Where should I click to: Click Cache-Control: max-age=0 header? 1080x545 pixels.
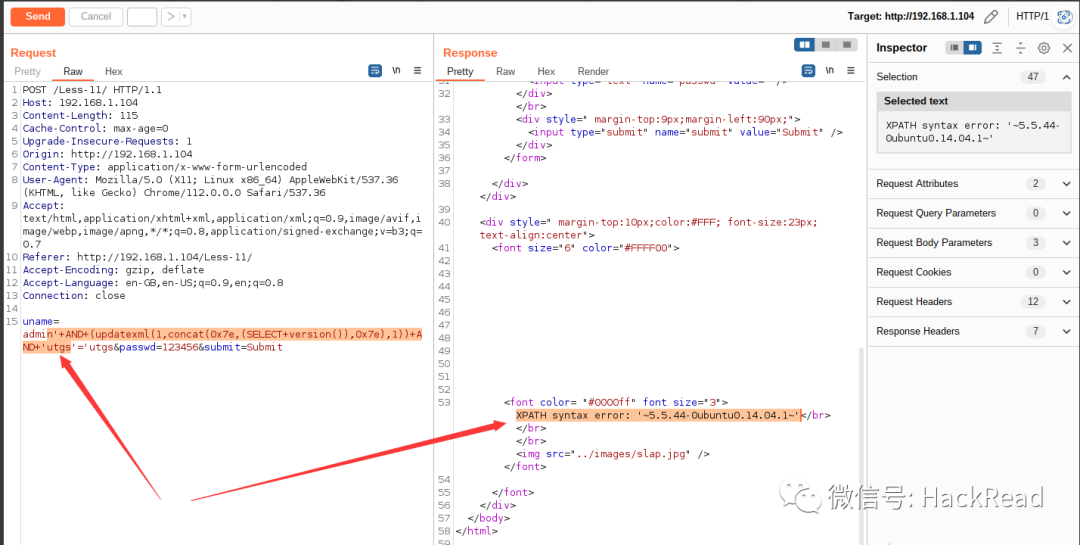click(x=95, y=128)
